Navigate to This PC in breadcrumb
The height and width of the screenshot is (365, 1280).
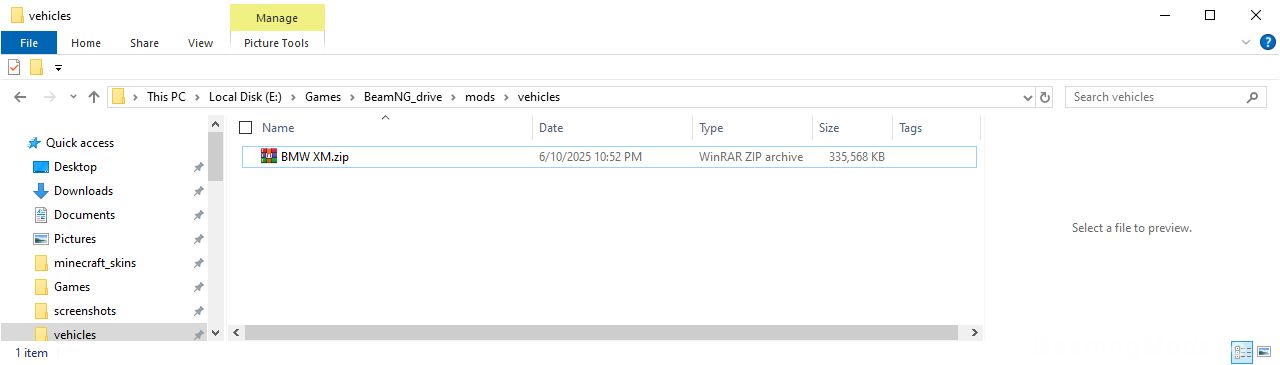166,97
